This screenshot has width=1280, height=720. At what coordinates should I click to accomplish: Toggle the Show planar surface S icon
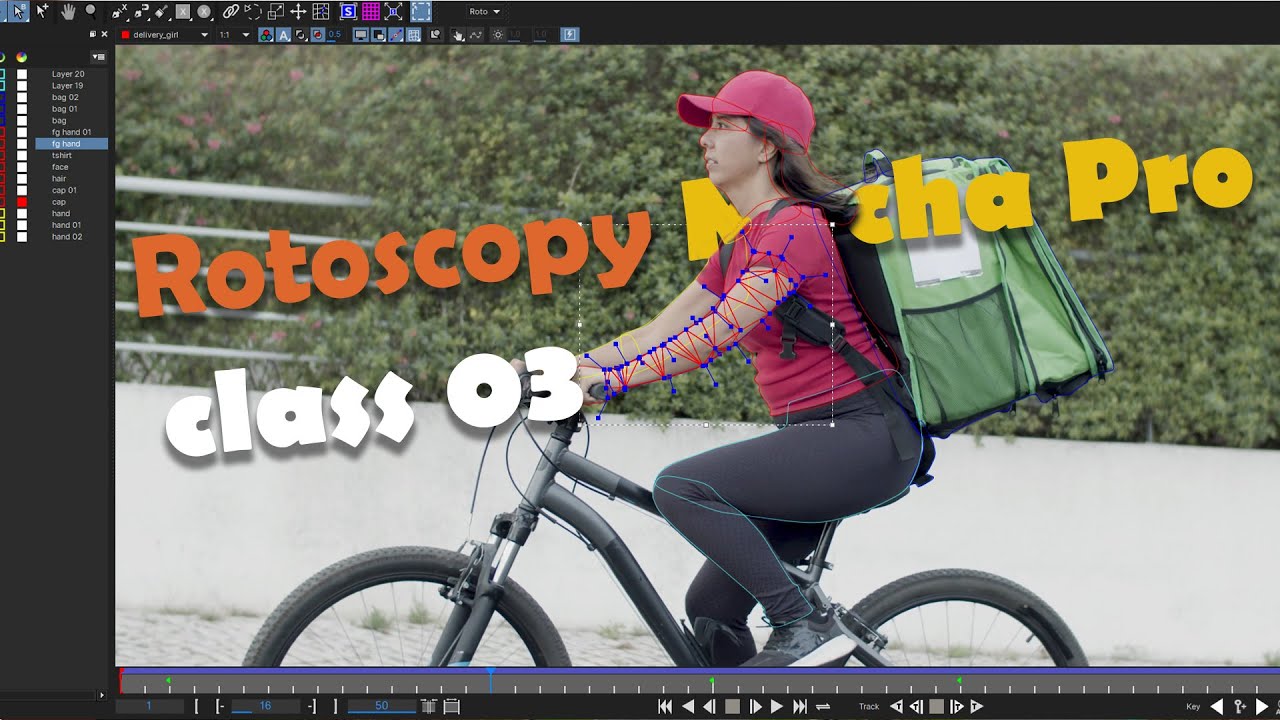point(348,12)
